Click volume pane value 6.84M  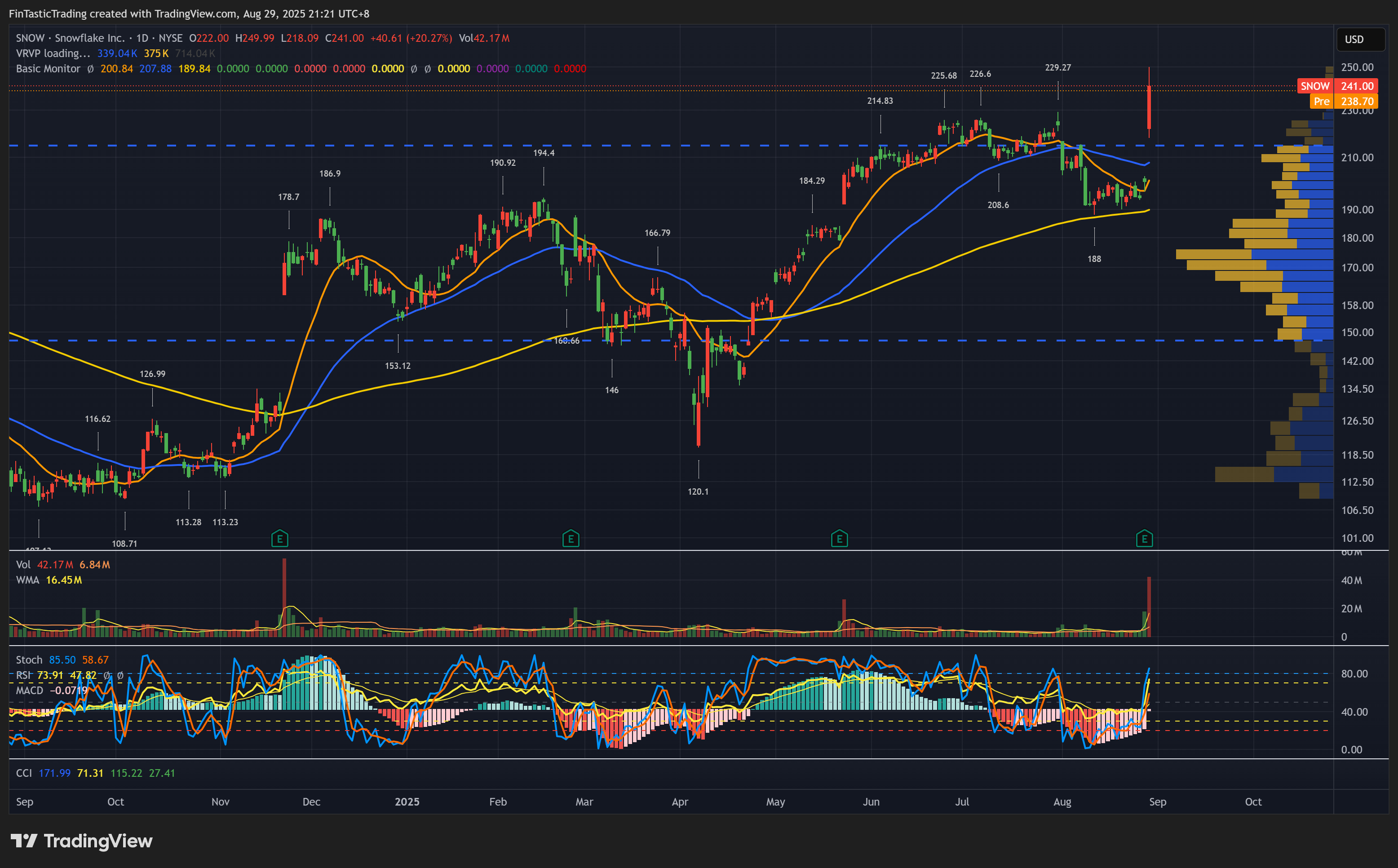(x=95, y=564)
